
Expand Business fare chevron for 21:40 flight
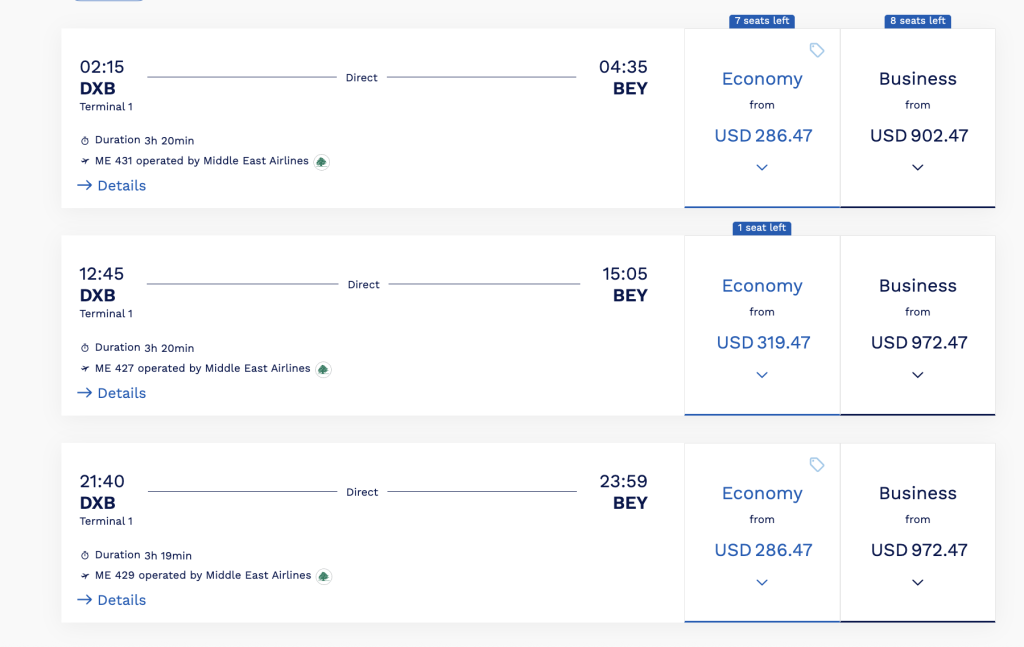918,582
